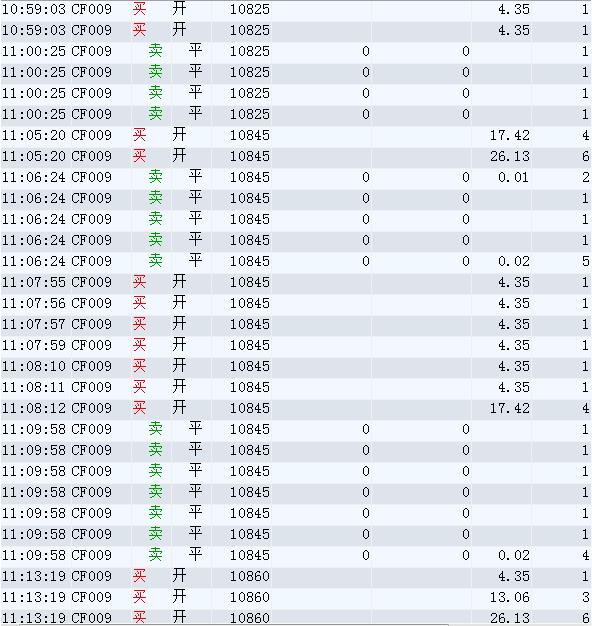
Task: Select the 11:07:59 CF009 trade row
Action: pos(296,345)
